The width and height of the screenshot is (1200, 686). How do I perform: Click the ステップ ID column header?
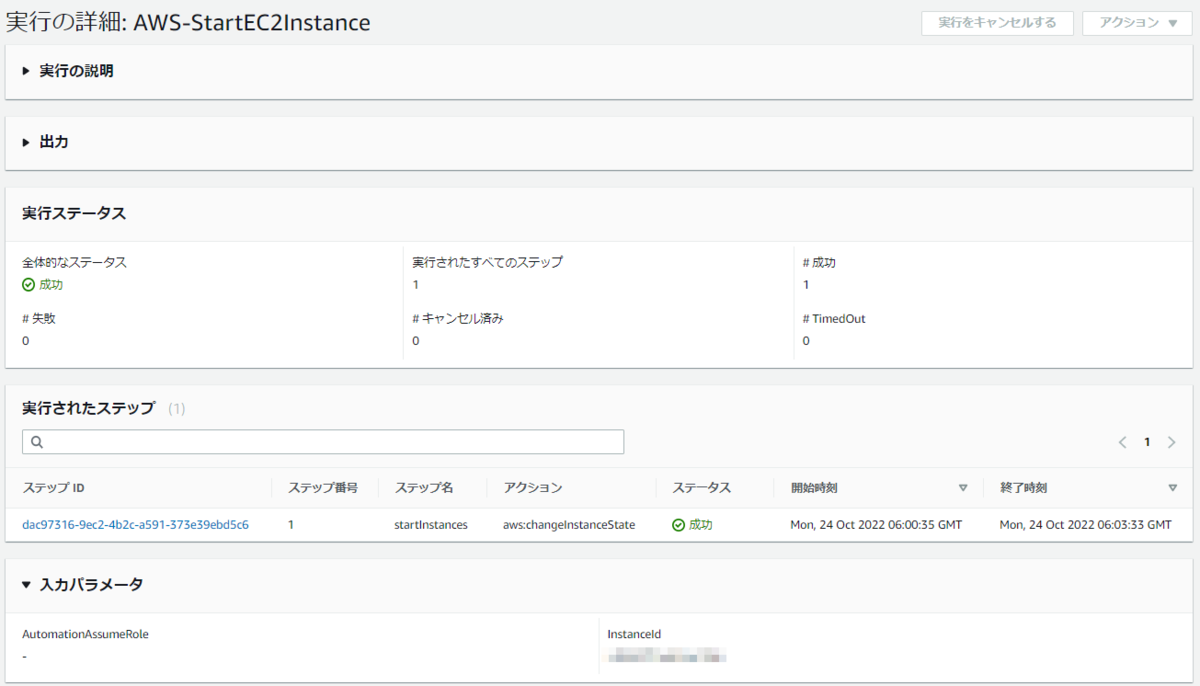pyautogui.click(x=53, y=488)
